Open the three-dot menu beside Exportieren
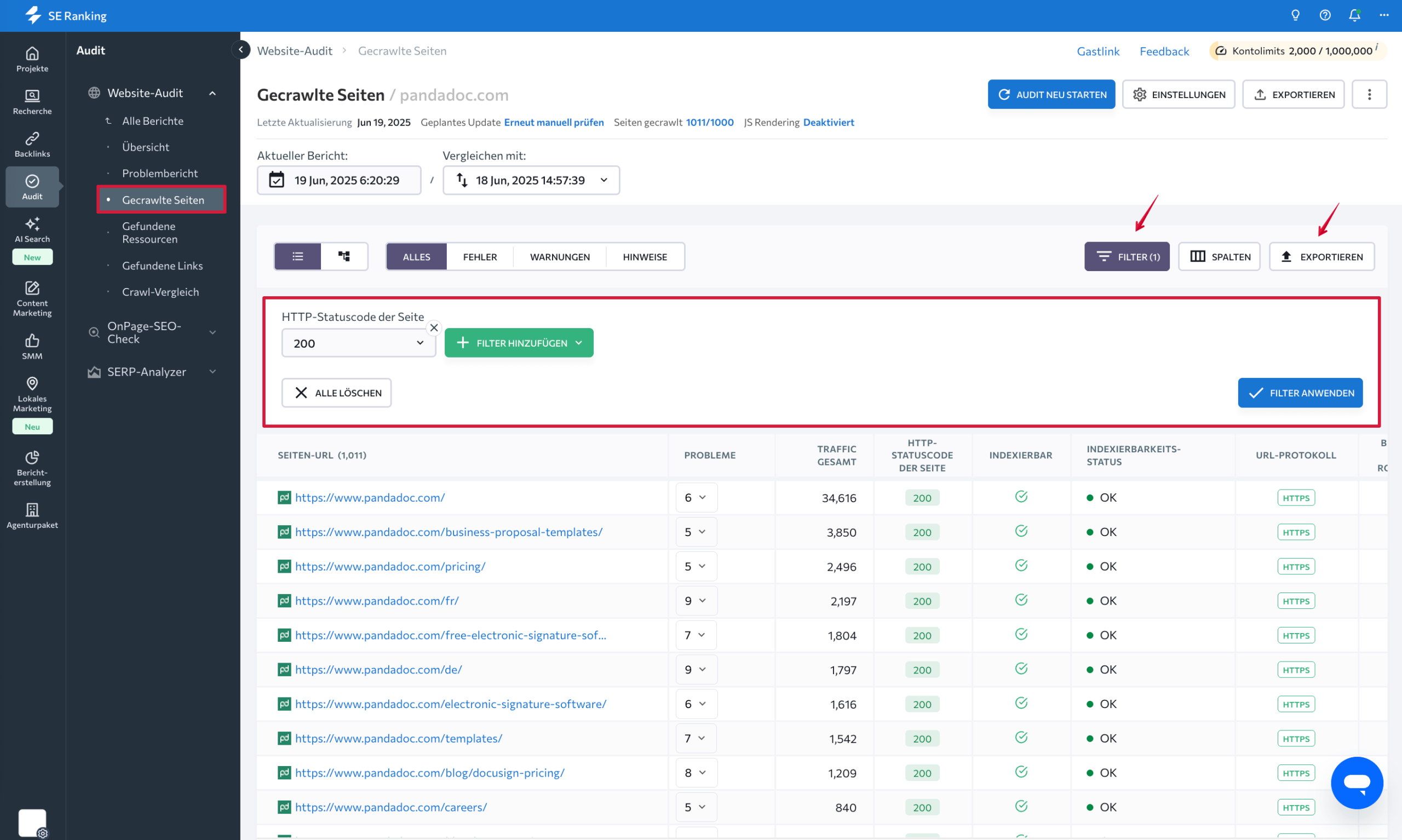 tap(1369, 95)
